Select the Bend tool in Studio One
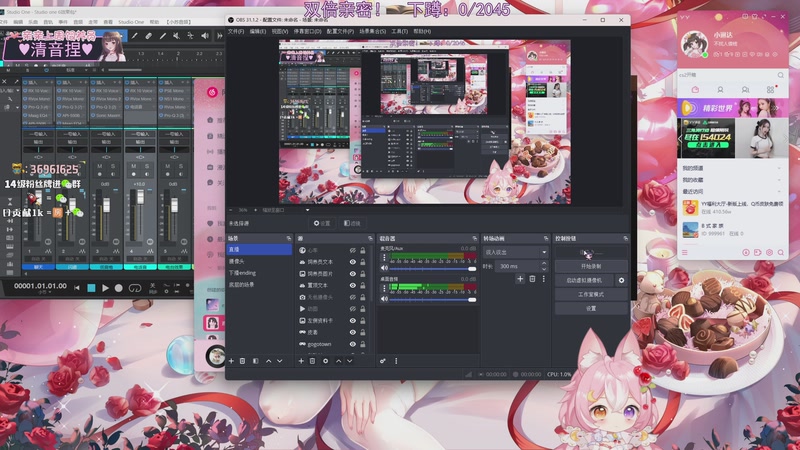The height and width of the screenshot is (450, 800). 190,36
